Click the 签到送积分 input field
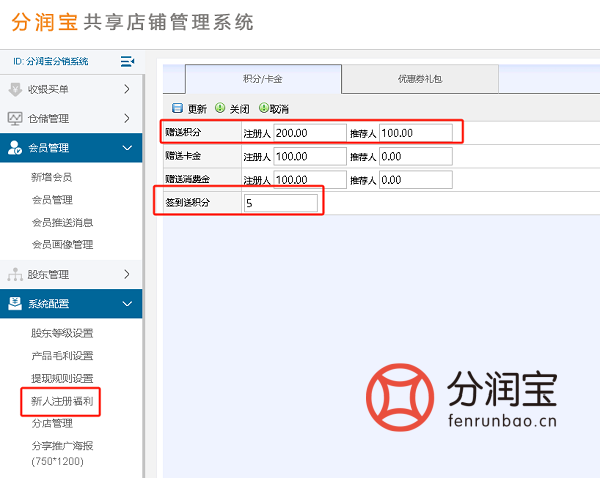Screen dimensions: 600x478 pyautogui.click(x=281, y=204)
